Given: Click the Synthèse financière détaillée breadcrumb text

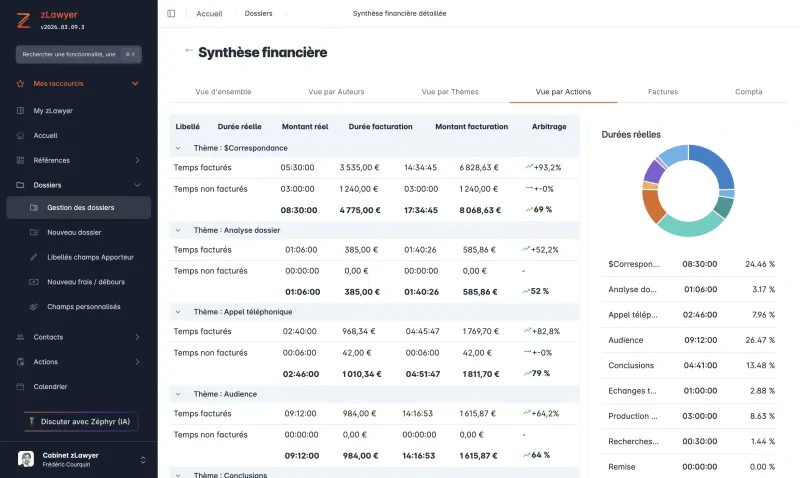Looking at the screenshot, I should [x=399, y=14].
